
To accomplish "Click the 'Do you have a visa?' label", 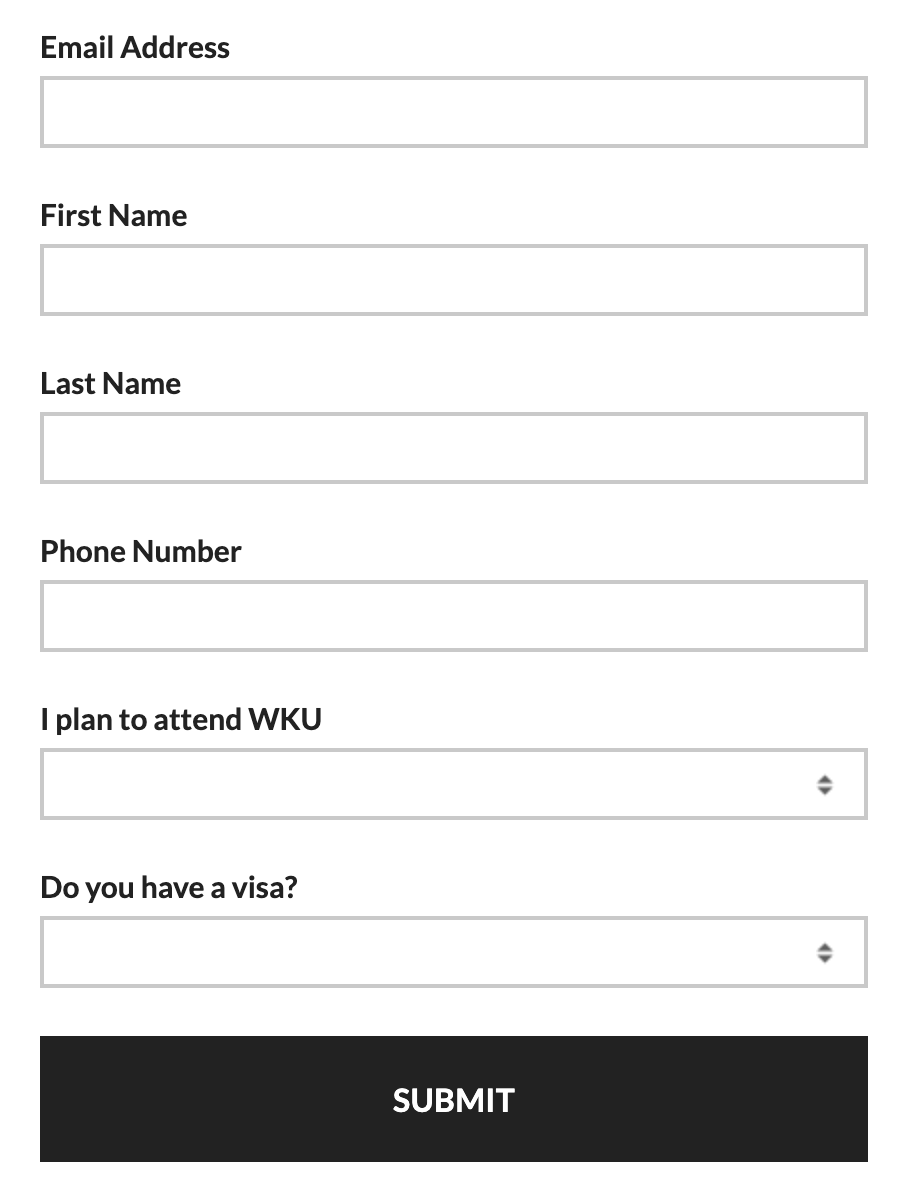I will tap(169, 888).
